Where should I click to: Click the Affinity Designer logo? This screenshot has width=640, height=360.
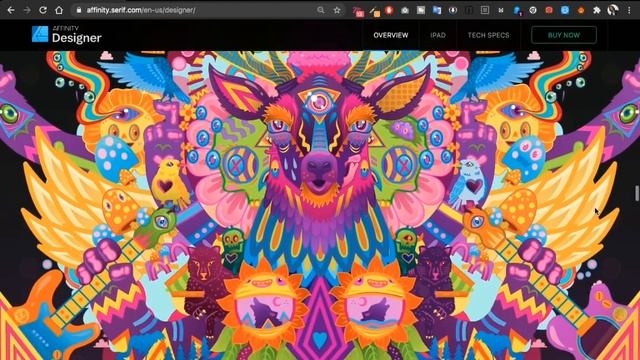tap(67, 35)
